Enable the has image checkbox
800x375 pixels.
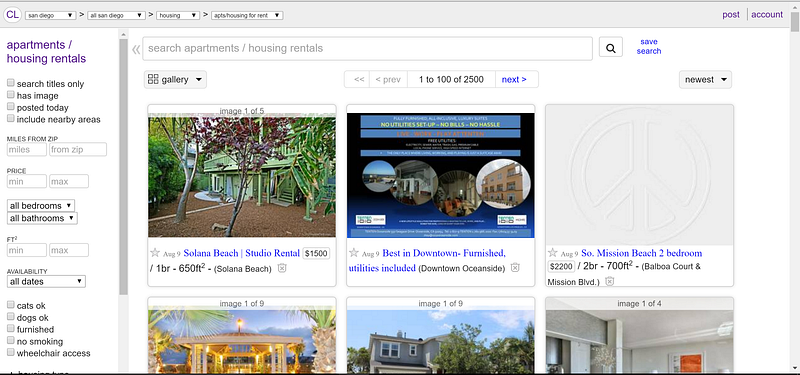tap(11, 94)
